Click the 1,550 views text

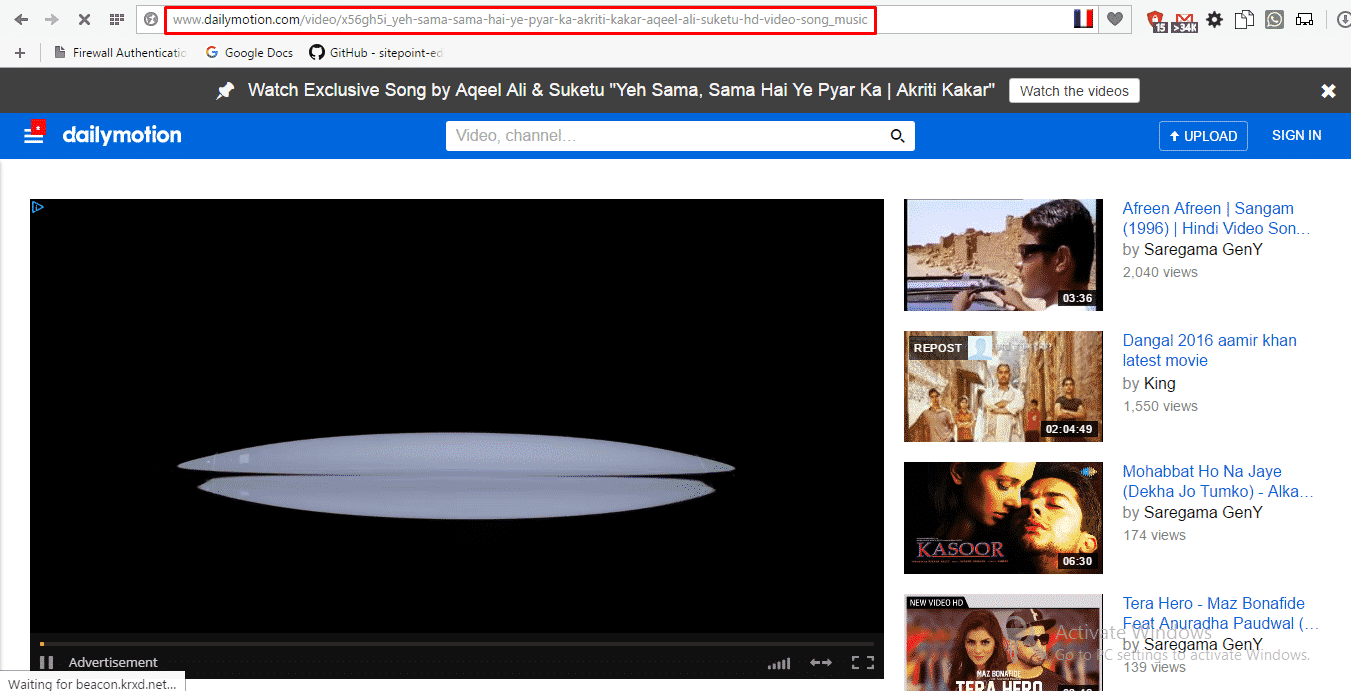[x=1159, y=406]
